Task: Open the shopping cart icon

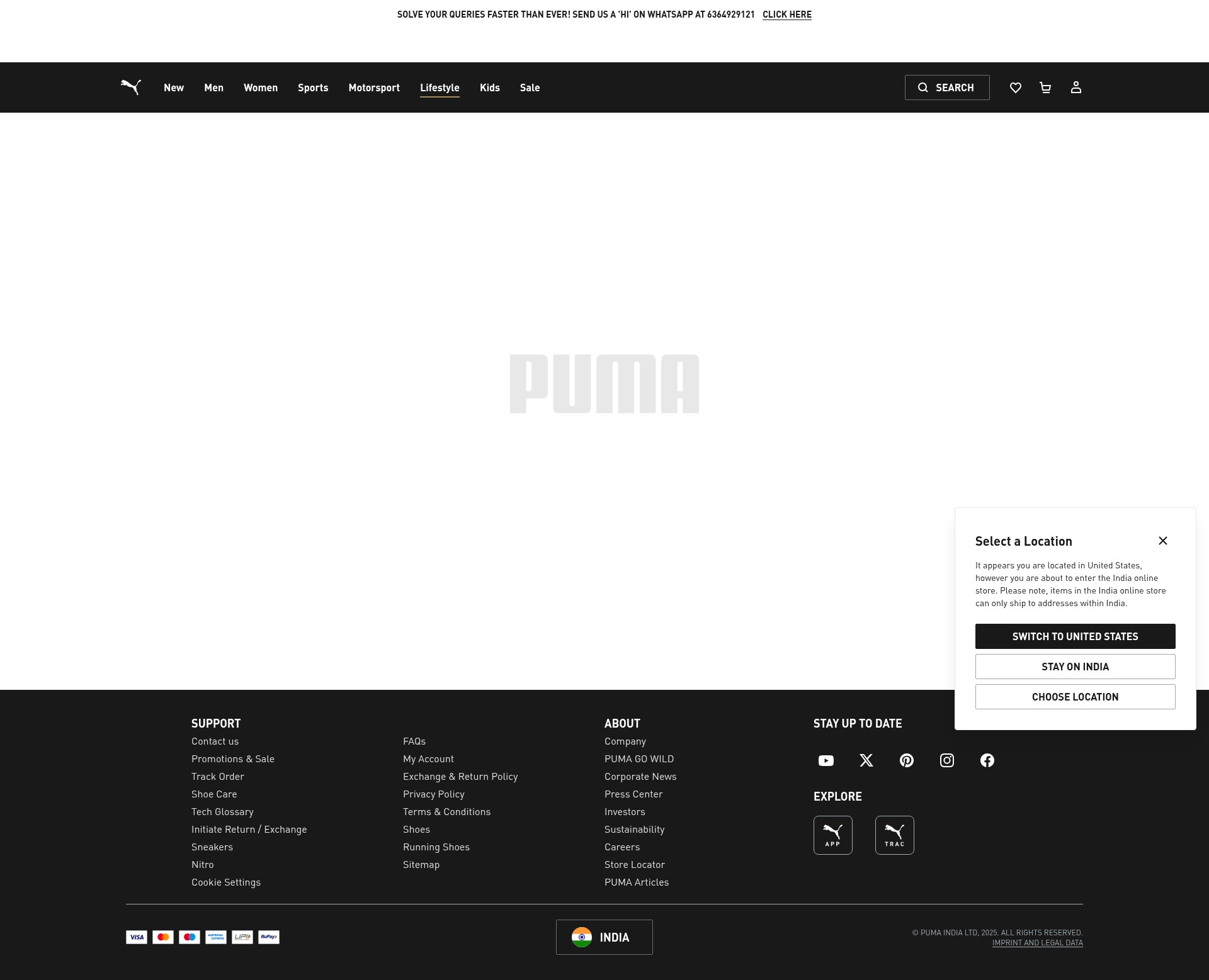Action: point(1045,87)
